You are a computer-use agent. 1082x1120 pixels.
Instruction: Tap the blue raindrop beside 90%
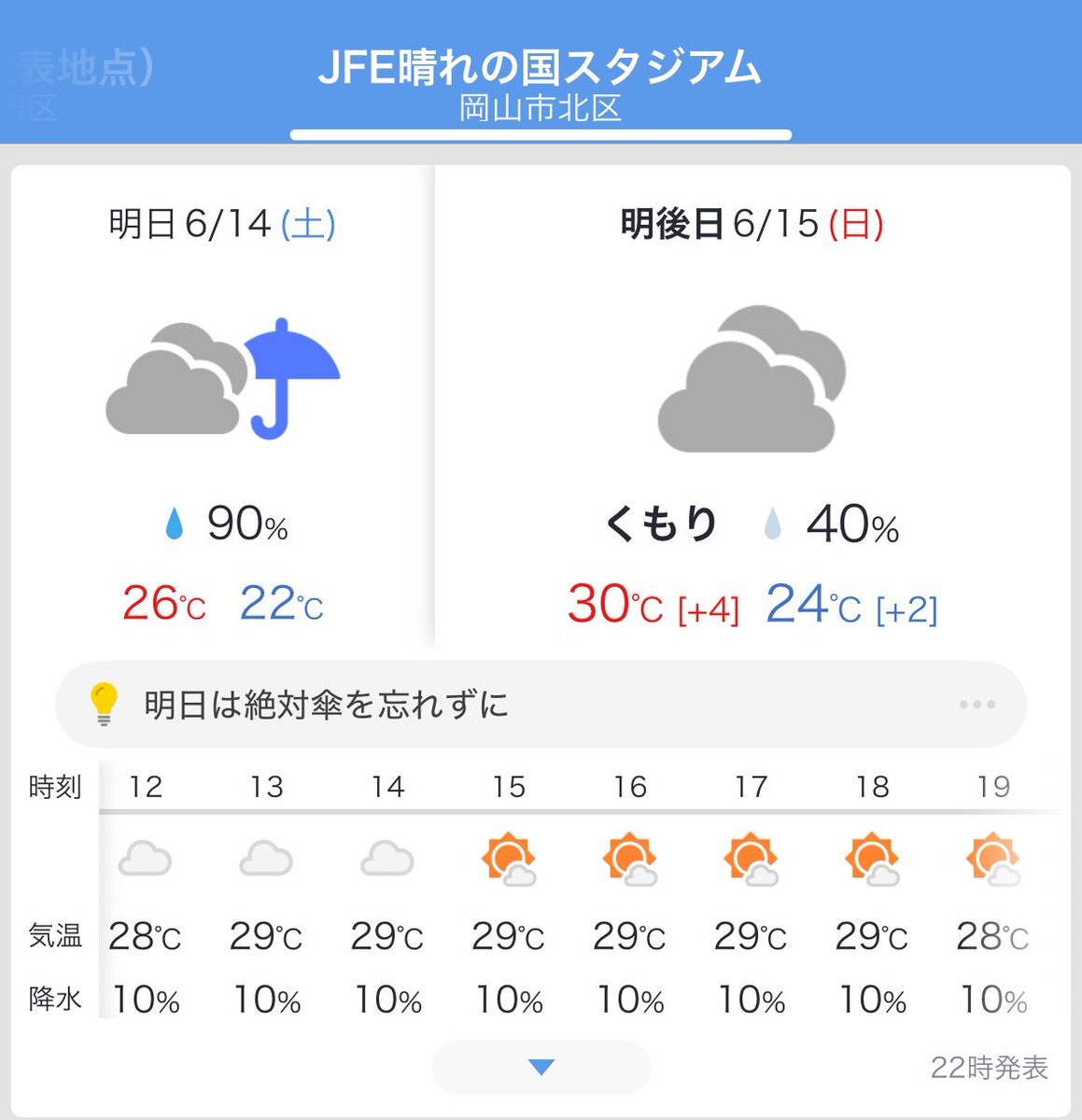pos(174,524)
